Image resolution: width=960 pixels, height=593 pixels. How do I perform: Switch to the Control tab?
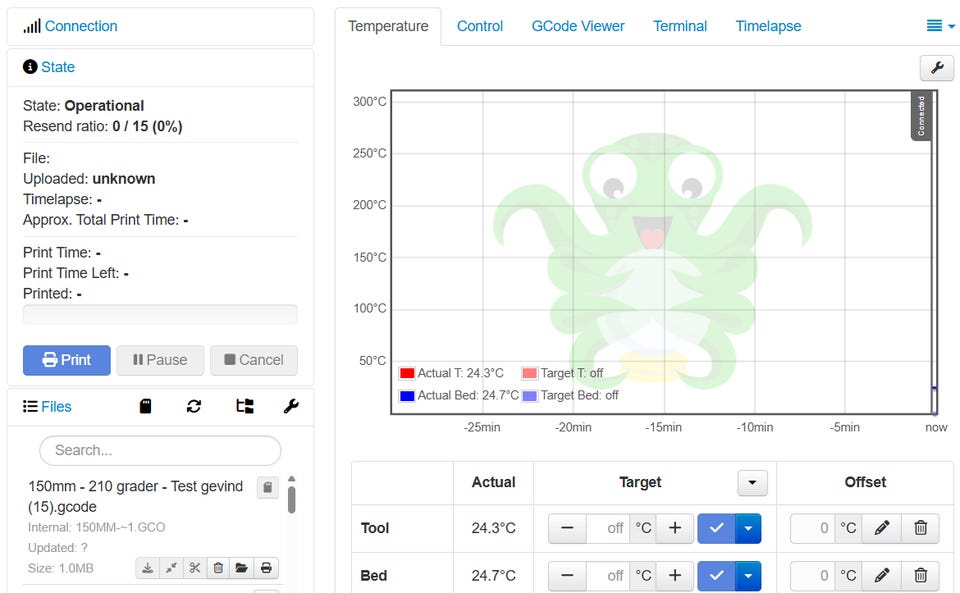tap(480, 26)
